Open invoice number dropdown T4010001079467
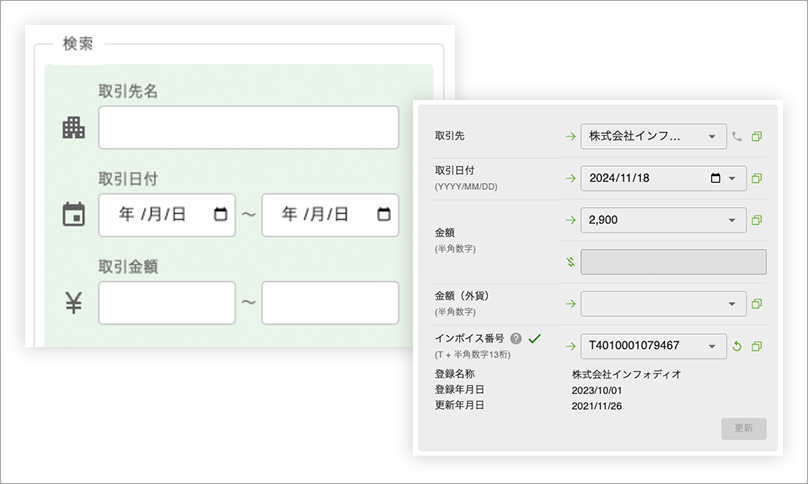The width and height of the screenshot is (808, 484). click(653, 346)
